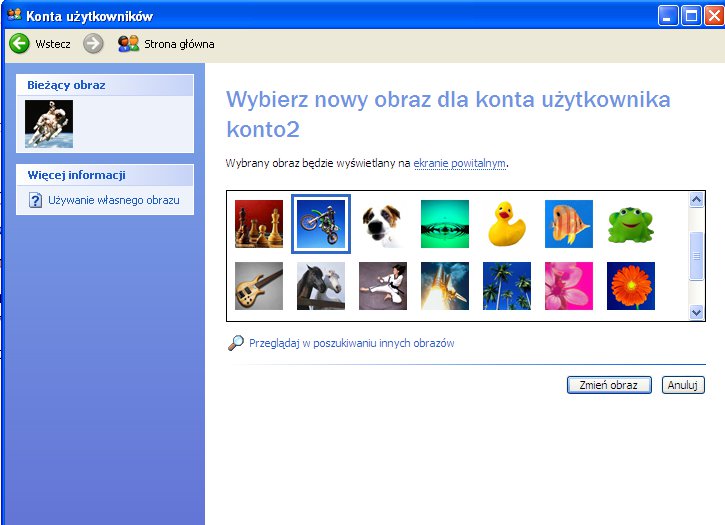Click the picture list scroll down arrow
Screen dimensions: 725x525
click(x=697, y=313)
